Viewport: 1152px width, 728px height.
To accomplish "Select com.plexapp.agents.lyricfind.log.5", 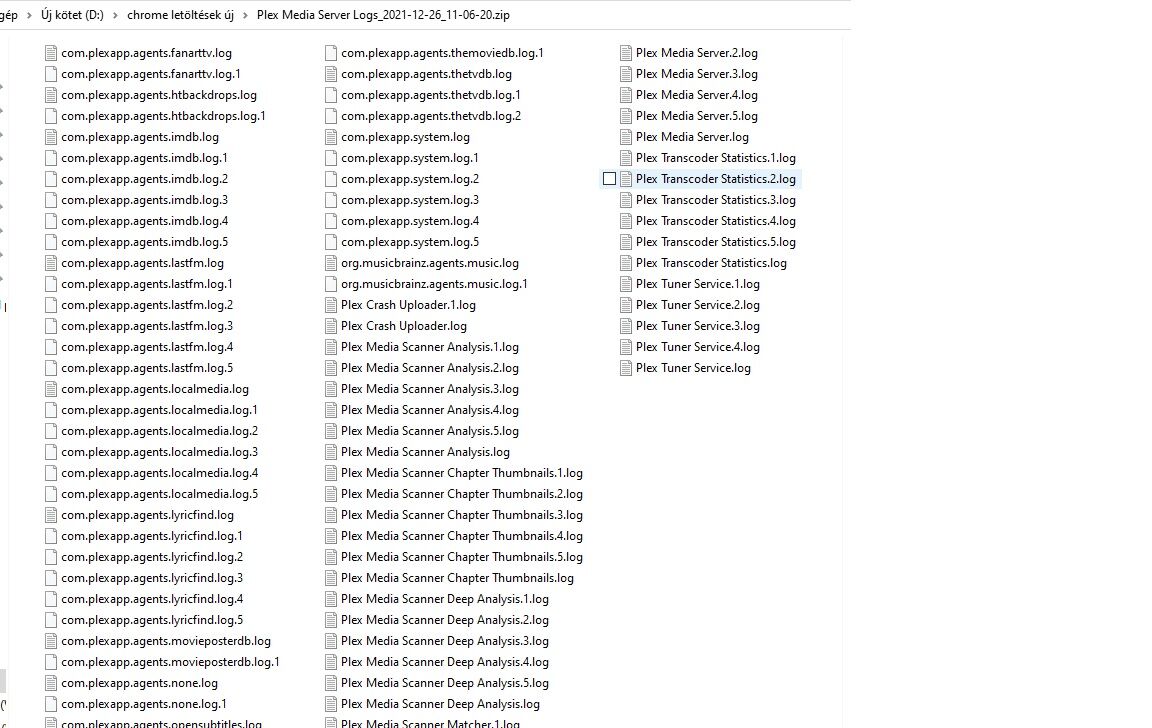I will pos(152,620).
